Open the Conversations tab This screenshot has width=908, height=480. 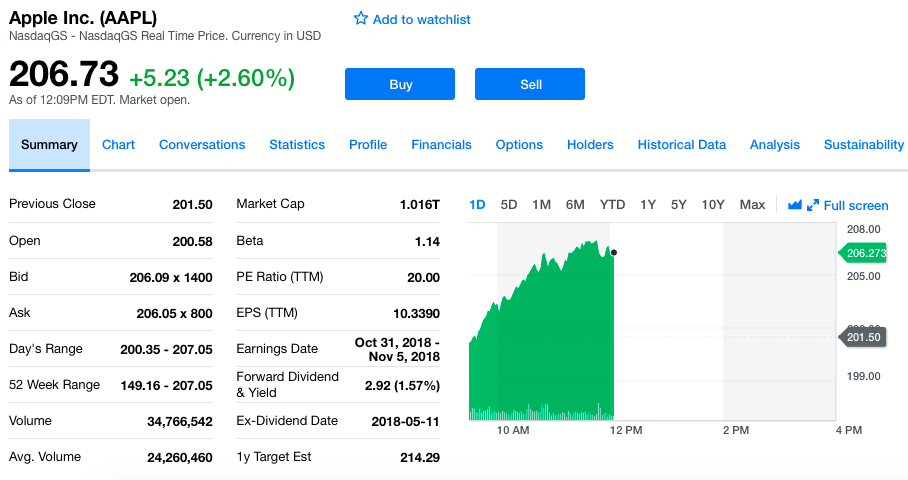tap(202, 145)
